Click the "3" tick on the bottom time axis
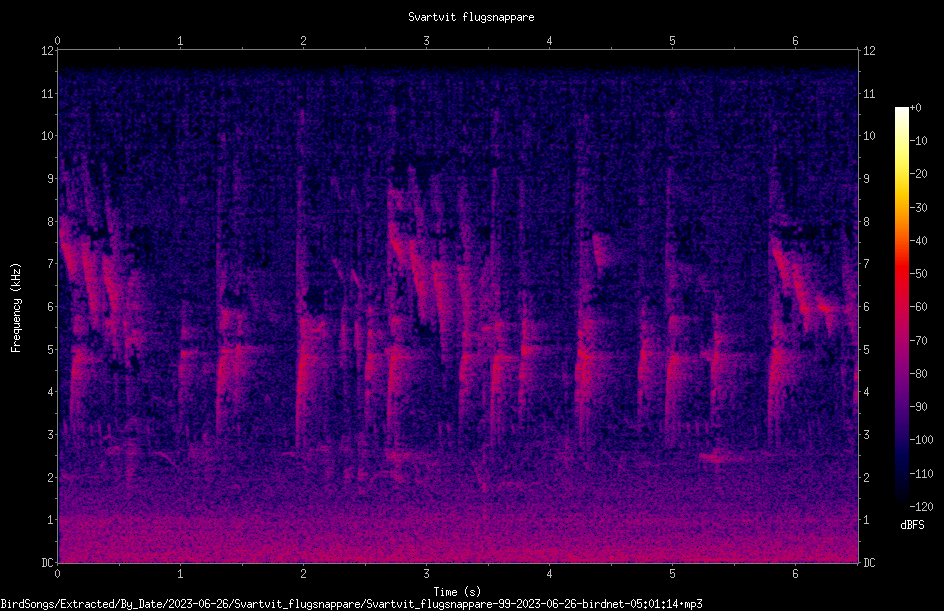 426,574
